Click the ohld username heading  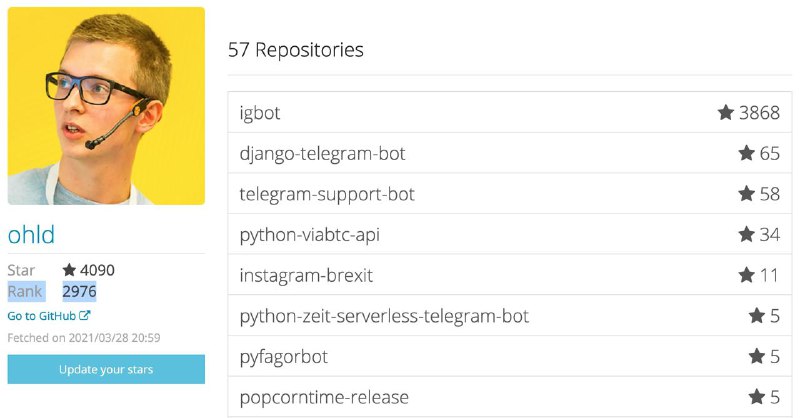31,235
